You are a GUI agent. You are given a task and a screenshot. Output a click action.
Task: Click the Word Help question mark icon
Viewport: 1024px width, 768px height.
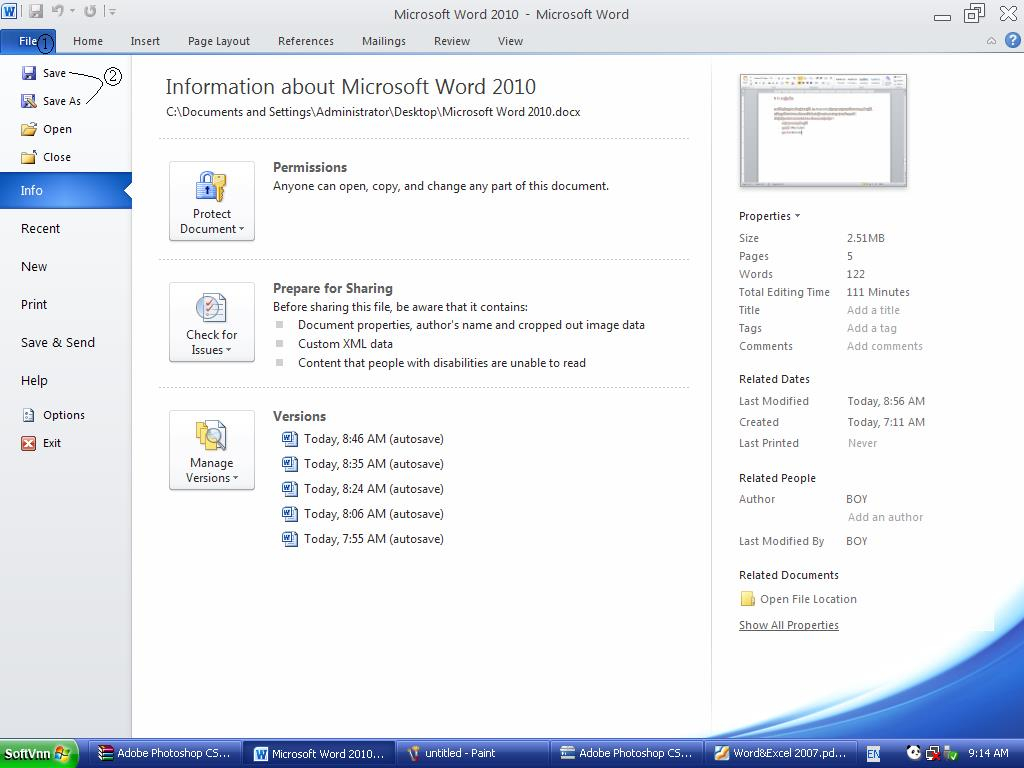pyautogui.click(x=1012, y=40)
